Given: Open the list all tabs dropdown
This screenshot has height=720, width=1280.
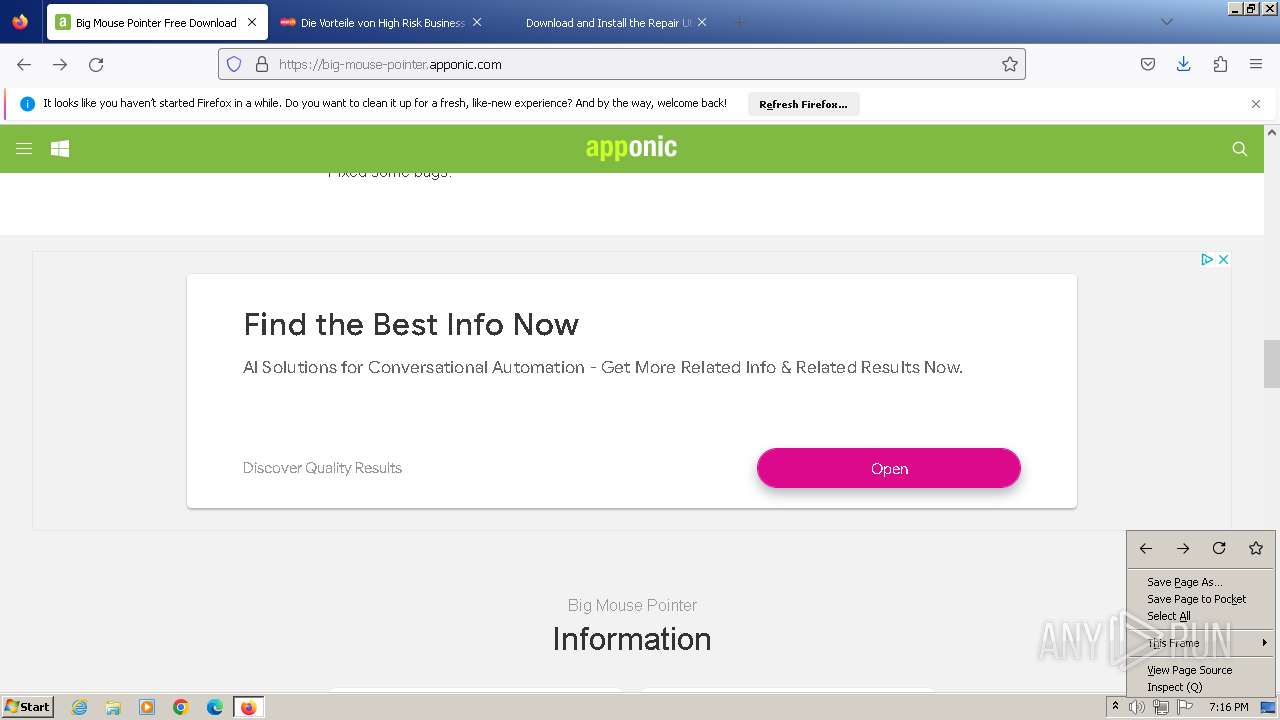Looking at the screenshot, I should tap(1166, 22).
